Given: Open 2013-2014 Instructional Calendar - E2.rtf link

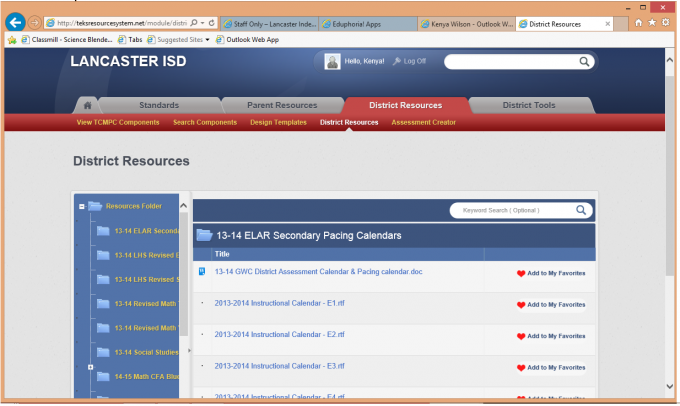Looking at the screenshot, I should [x=279, y=334].
